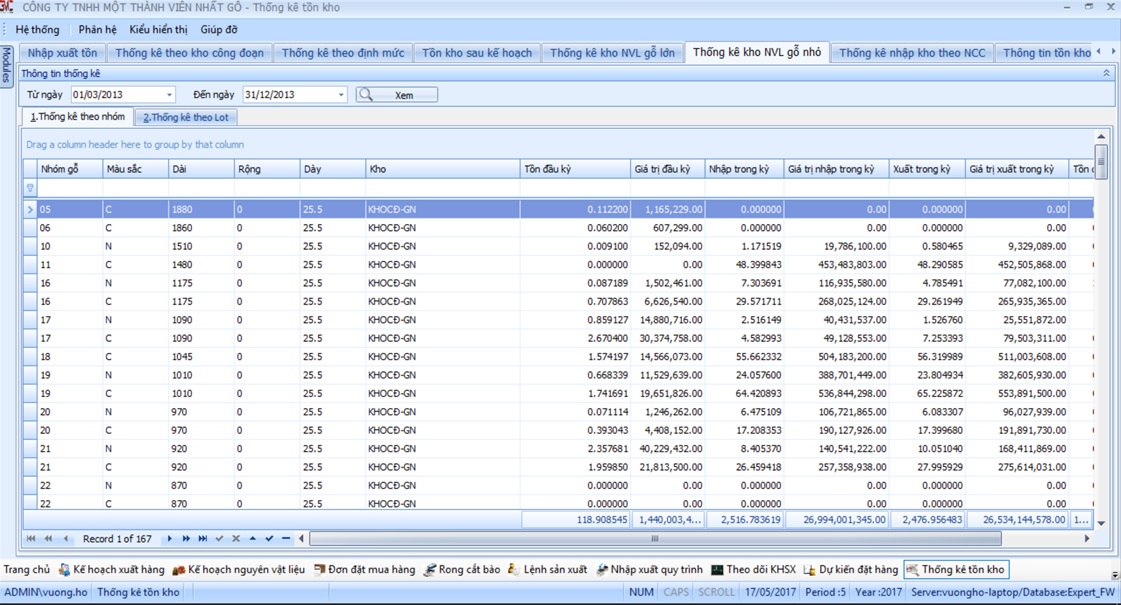Sort by Nhóm gỗ column header
The width and height of the screenshot is (1121, 605).
[69, 169]
